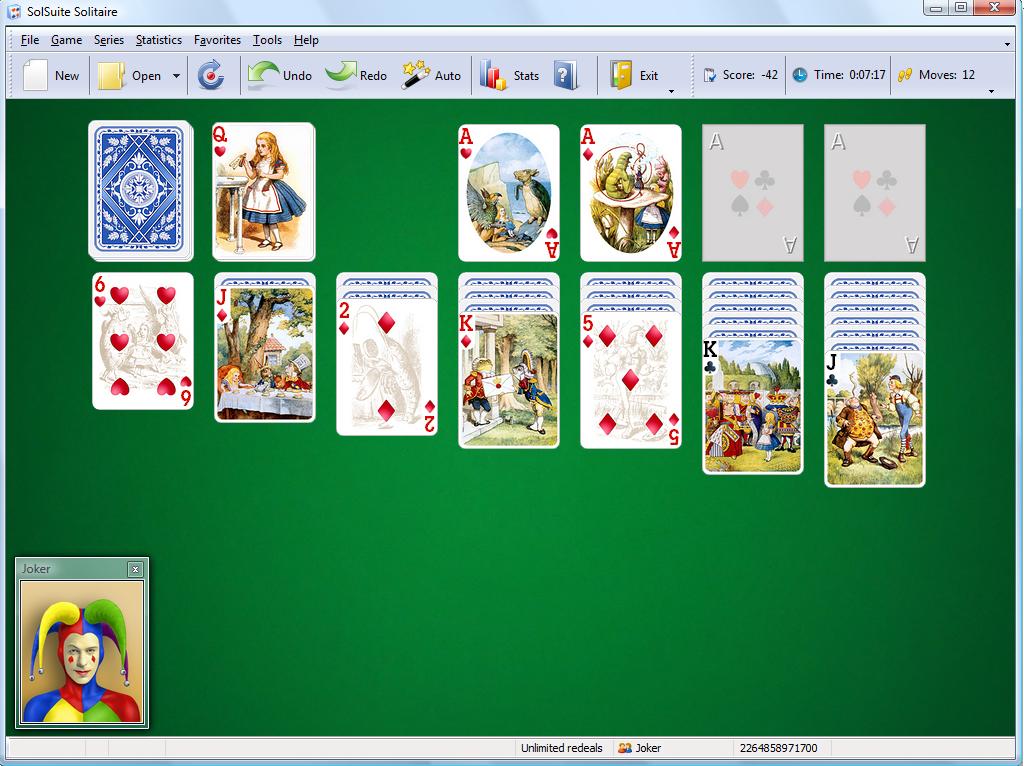1024x766 pixels.
Task: Click the Redo arrow icon
Action: pos(340,75)
